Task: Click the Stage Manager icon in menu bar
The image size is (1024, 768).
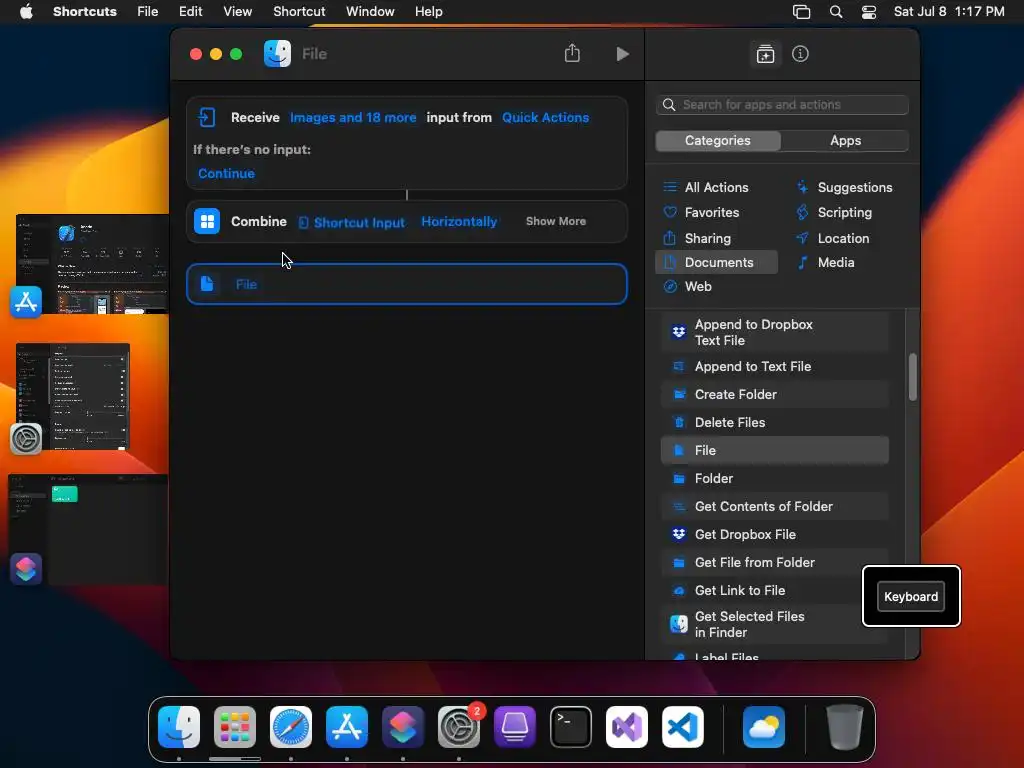Action: [801, 12]
